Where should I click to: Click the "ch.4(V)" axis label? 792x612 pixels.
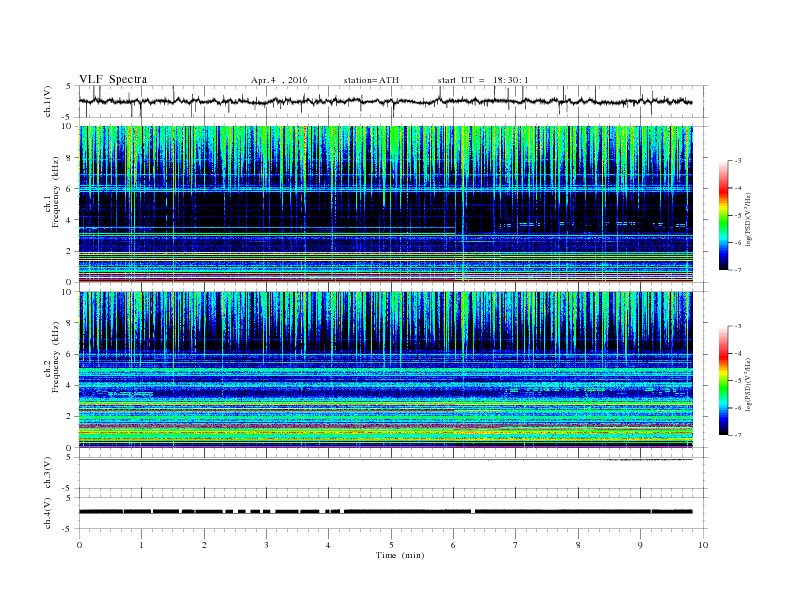48,513
